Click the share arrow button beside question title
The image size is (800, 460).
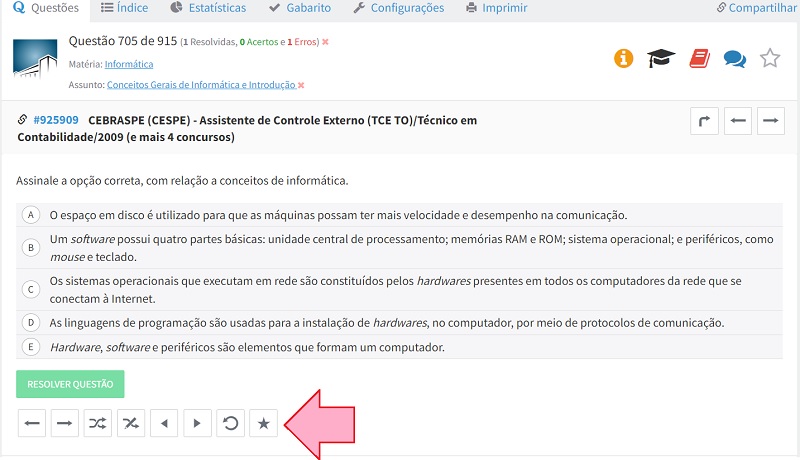click(705, 122)
